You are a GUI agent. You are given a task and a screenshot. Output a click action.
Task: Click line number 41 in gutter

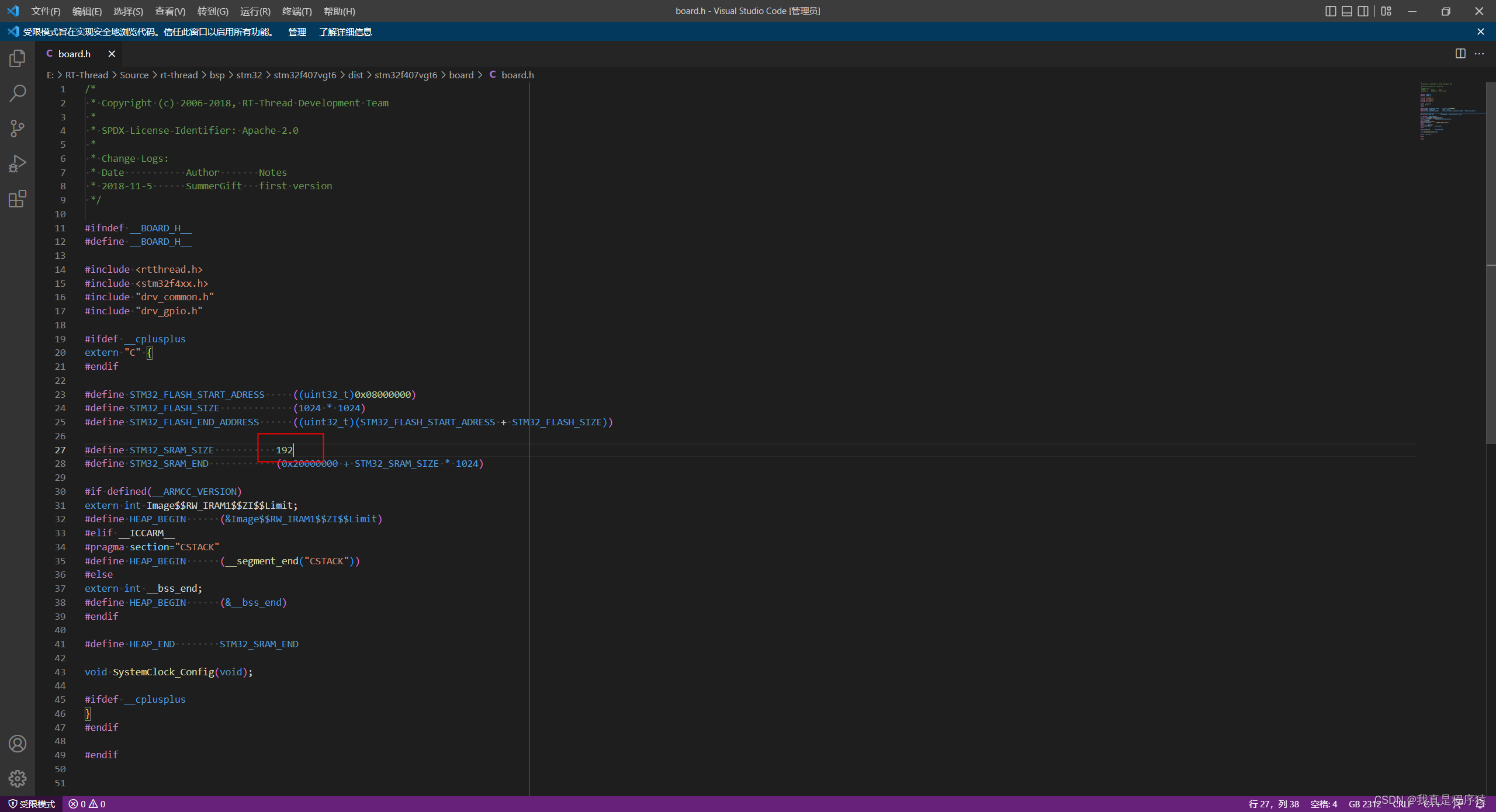point(60,644)
